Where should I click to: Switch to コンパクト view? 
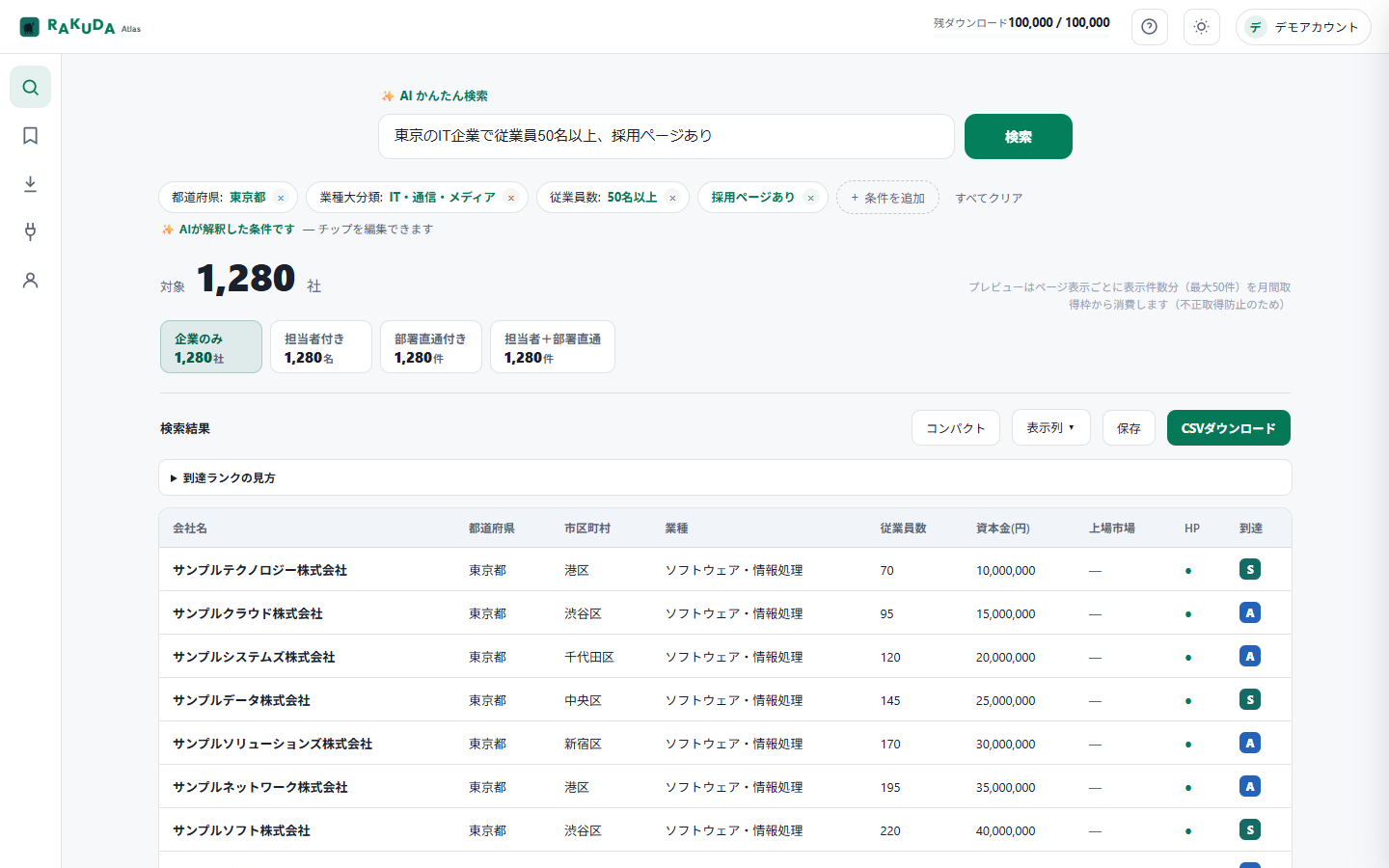coord(955,427)
